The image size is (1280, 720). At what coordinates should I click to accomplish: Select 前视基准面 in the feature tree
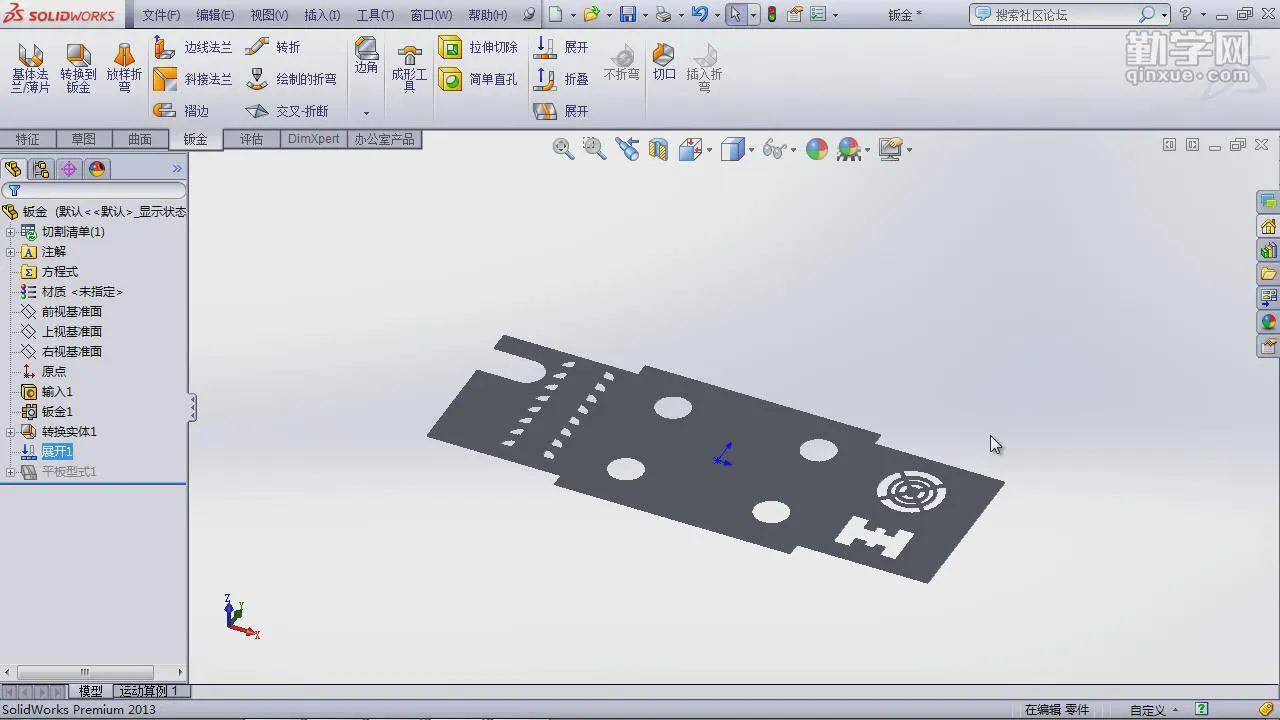[x=72, y=312]
